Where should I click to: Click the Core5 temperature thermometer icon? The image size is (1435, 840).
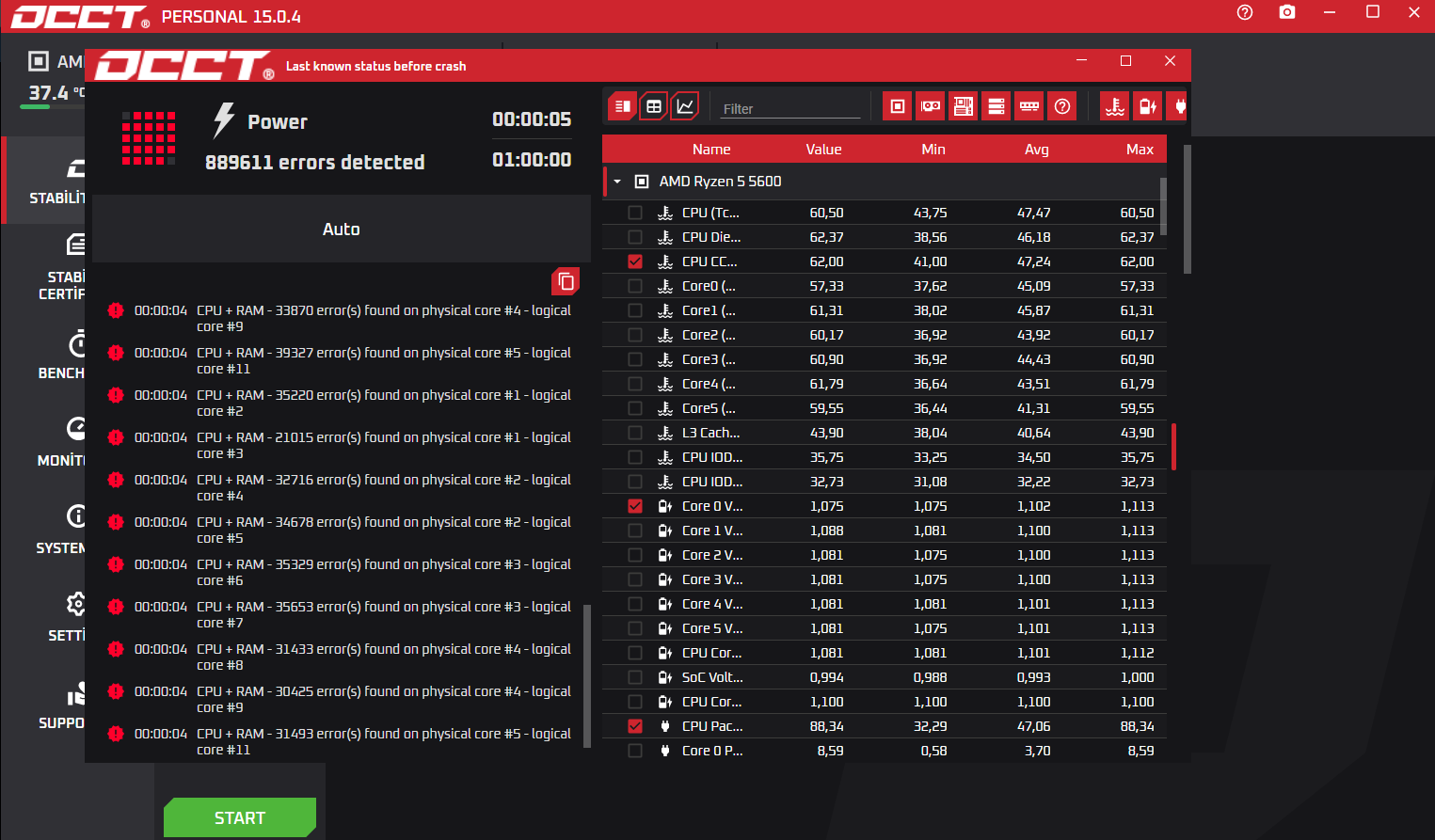click(x=665, y=408)
